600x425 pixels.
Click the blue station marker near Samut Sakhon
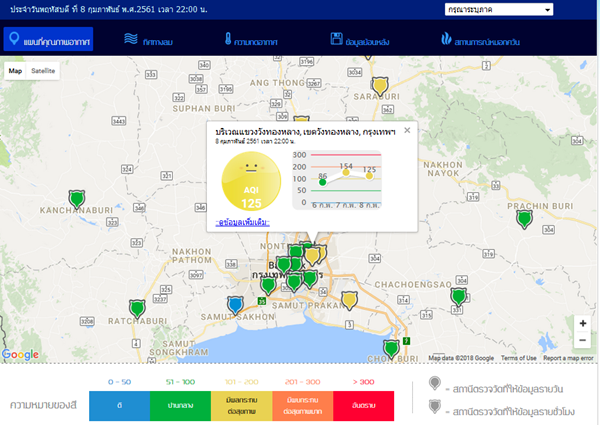pos(236,304)
